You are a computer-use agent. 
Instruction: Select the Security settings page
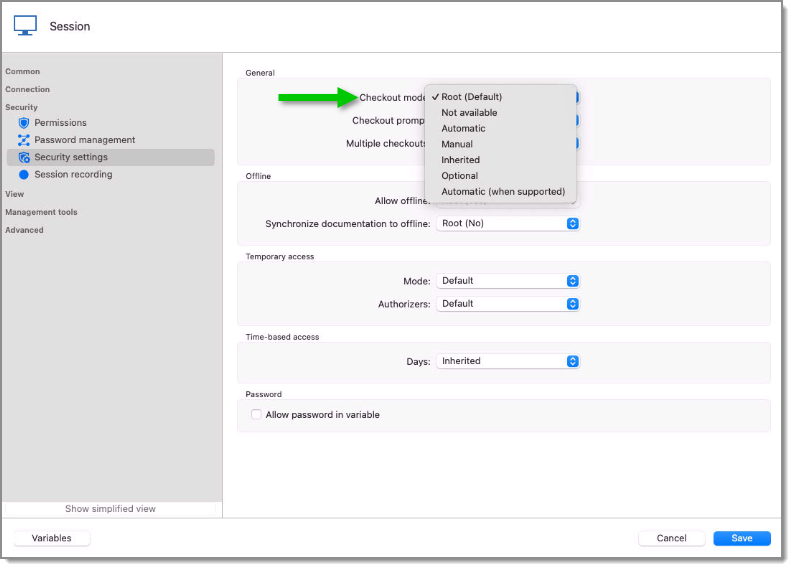111,157
